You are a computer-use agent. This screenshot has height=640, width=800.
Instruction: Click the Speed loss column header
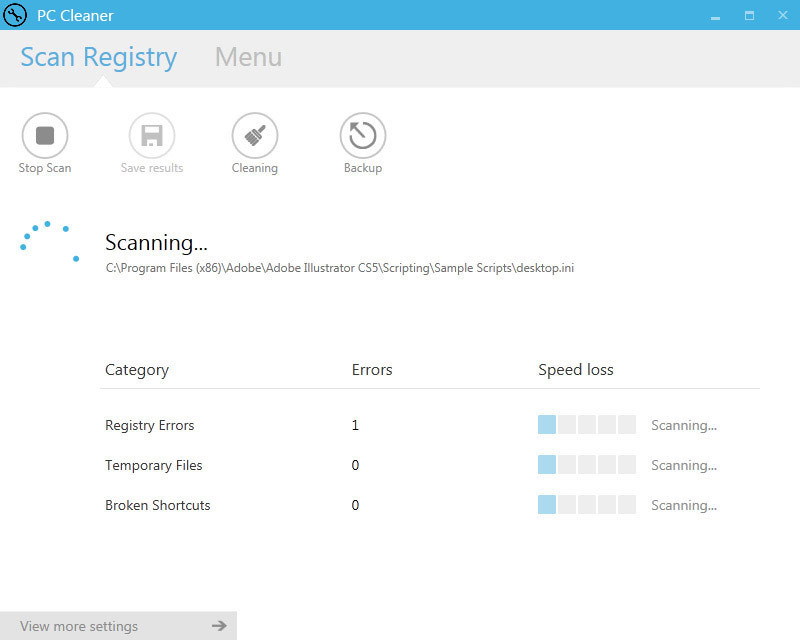(576, 370)
